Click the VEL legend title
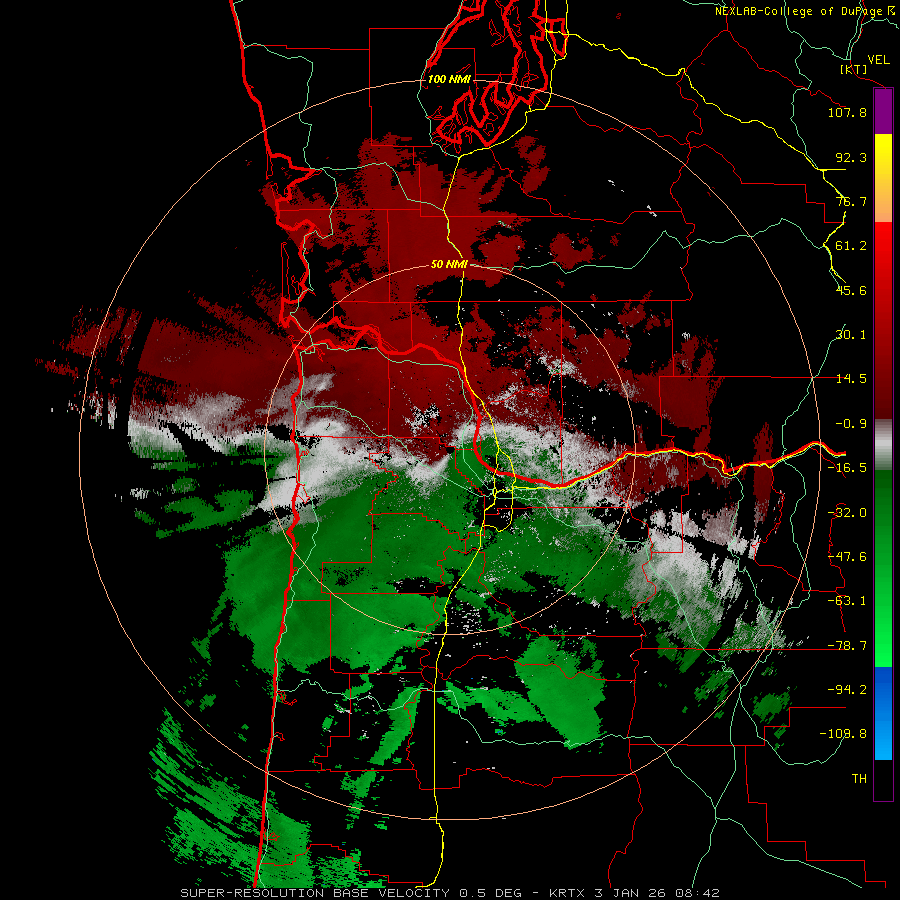The image size is (900, 900). tap(878, 59)
